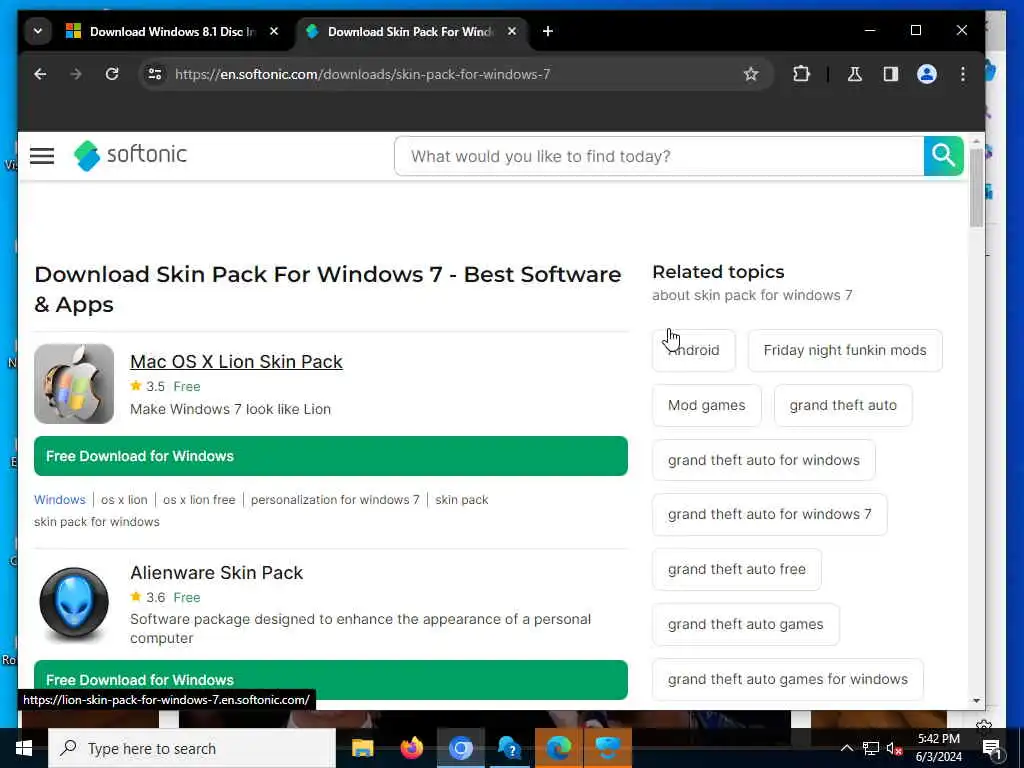Image resolution: width=1024 pixels, height=768 pixels.
Task: Close the Download Skin Pack tab
Action: tap(512, 31)
